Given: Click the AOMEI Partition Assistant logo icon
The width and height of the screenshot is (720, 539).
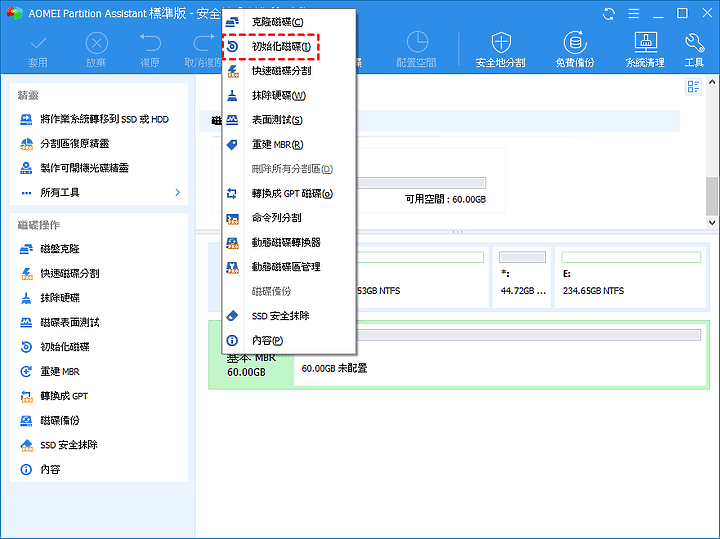Looking at the screenshot, I should click(x=15, y=13).
